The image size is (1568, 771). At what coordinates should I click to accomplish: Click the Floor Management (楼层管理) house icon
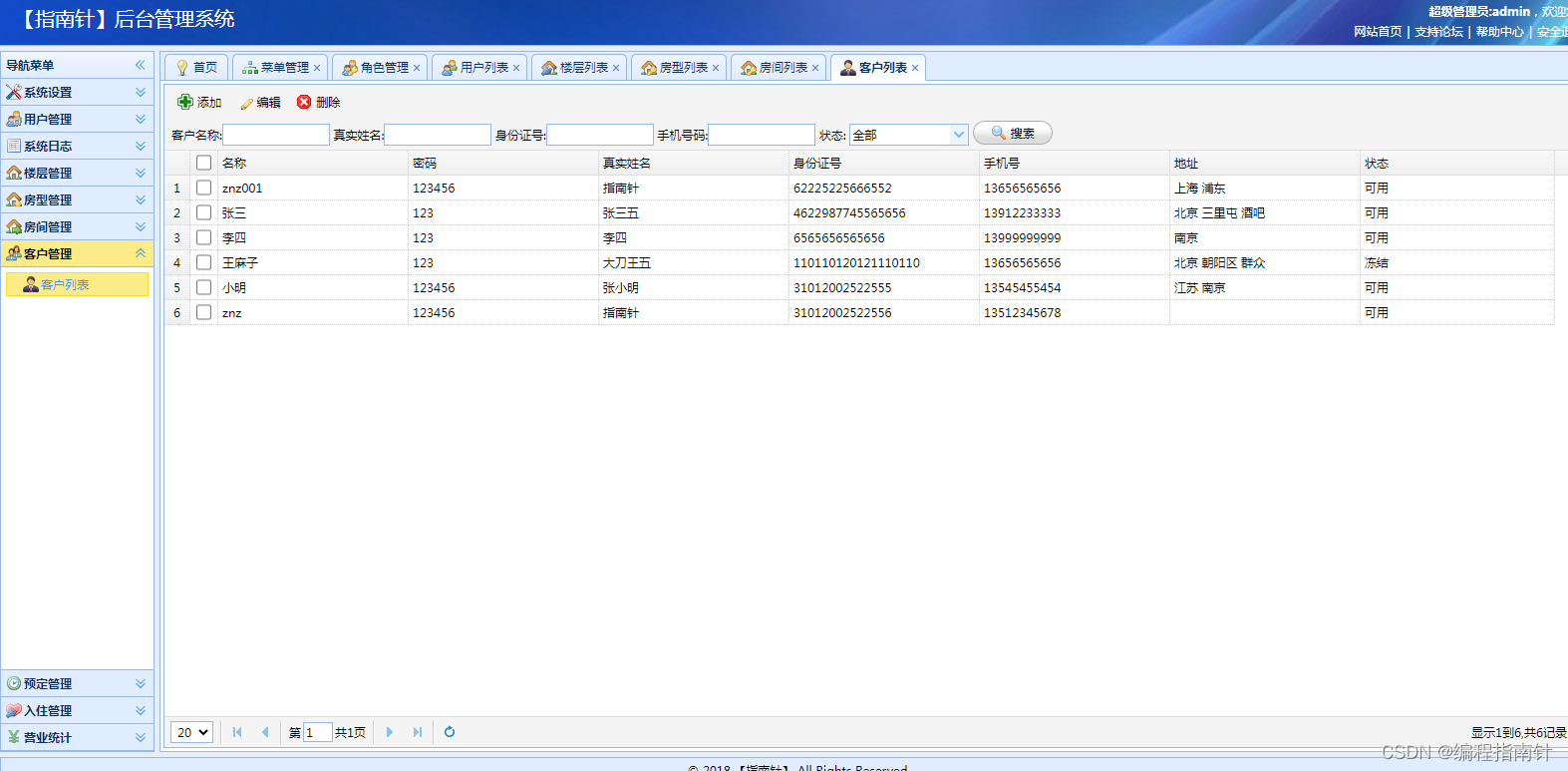(x=14, y=173)
